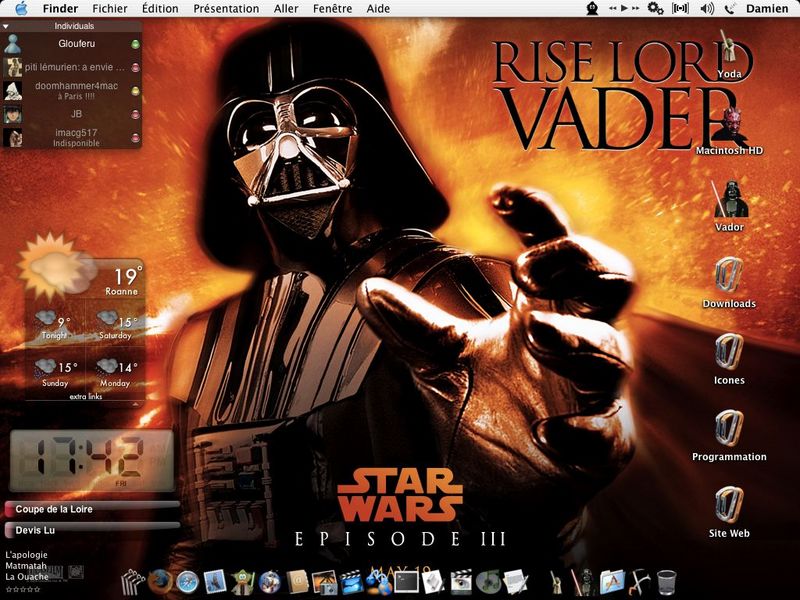
Task: Open the Apple menu
Action: [21, 9]
